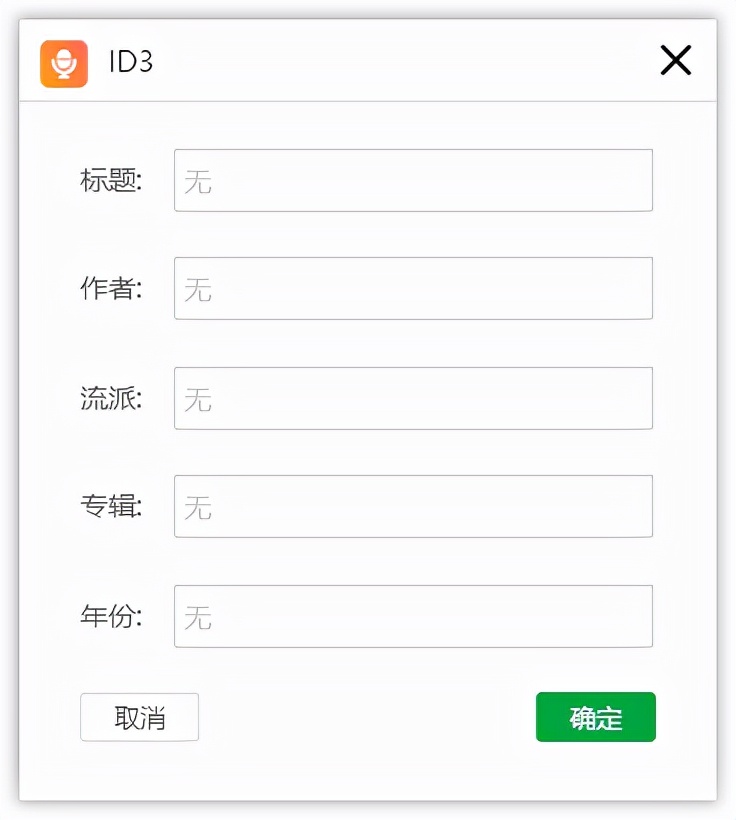Screen dimensions: 736x820
Task: Click the 专辑 field label
Action: click(x=109, y=506)
